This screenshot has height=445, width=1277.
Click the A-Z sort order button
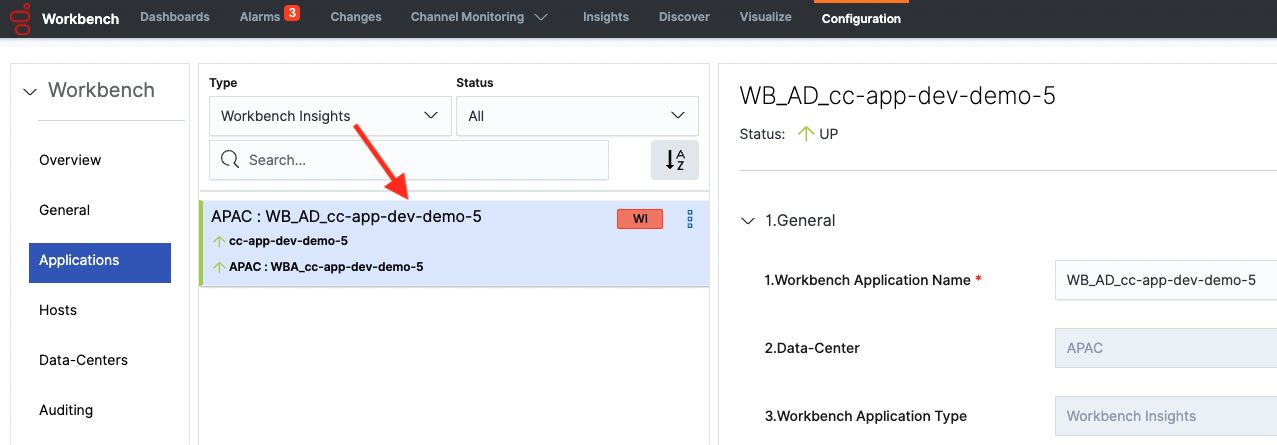pos(675,160)
